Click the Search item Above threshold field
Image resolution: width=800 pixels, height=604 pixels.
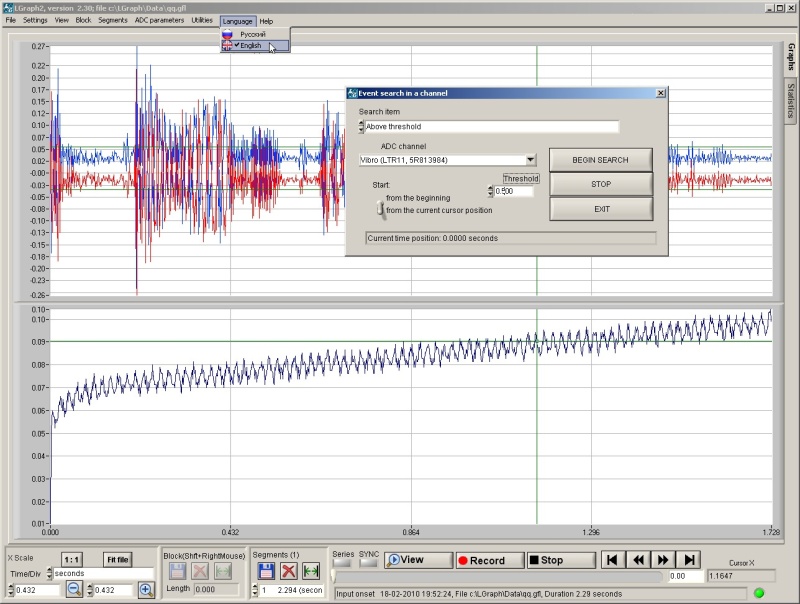click(492, 127)
